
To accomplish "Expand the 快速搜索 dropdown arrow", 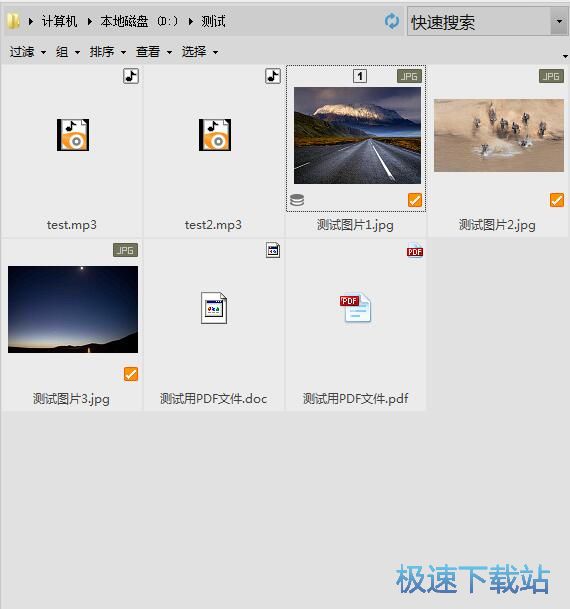I will [x=559, y=21].
